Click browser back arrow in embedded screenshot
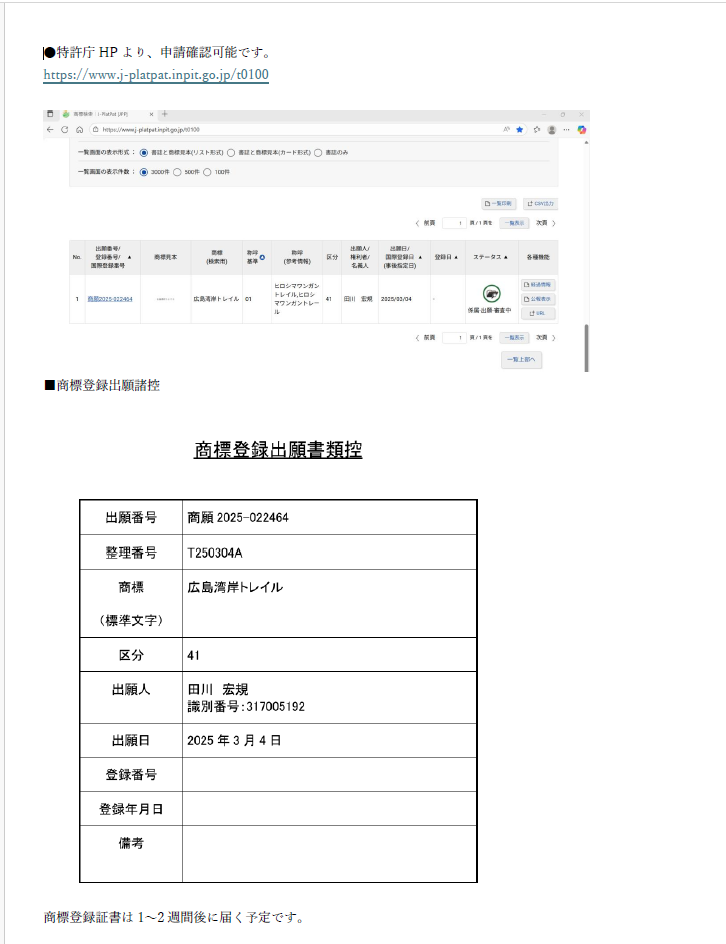The height and width of the screenshot is (944, 726). pyautogui.click(x=50, y=129)
